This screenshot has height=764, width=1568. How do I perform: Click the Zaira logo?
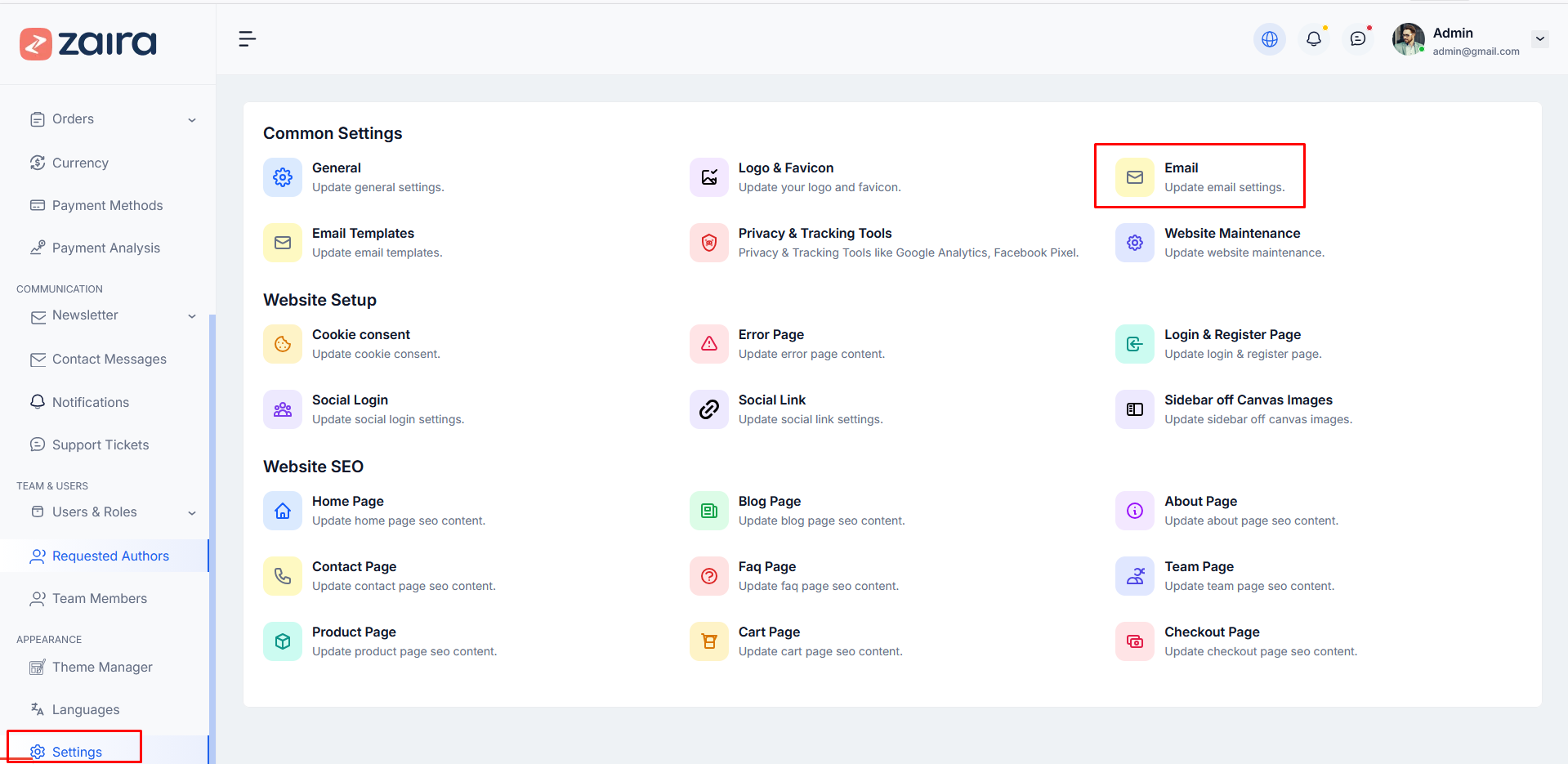pos(87,43)
